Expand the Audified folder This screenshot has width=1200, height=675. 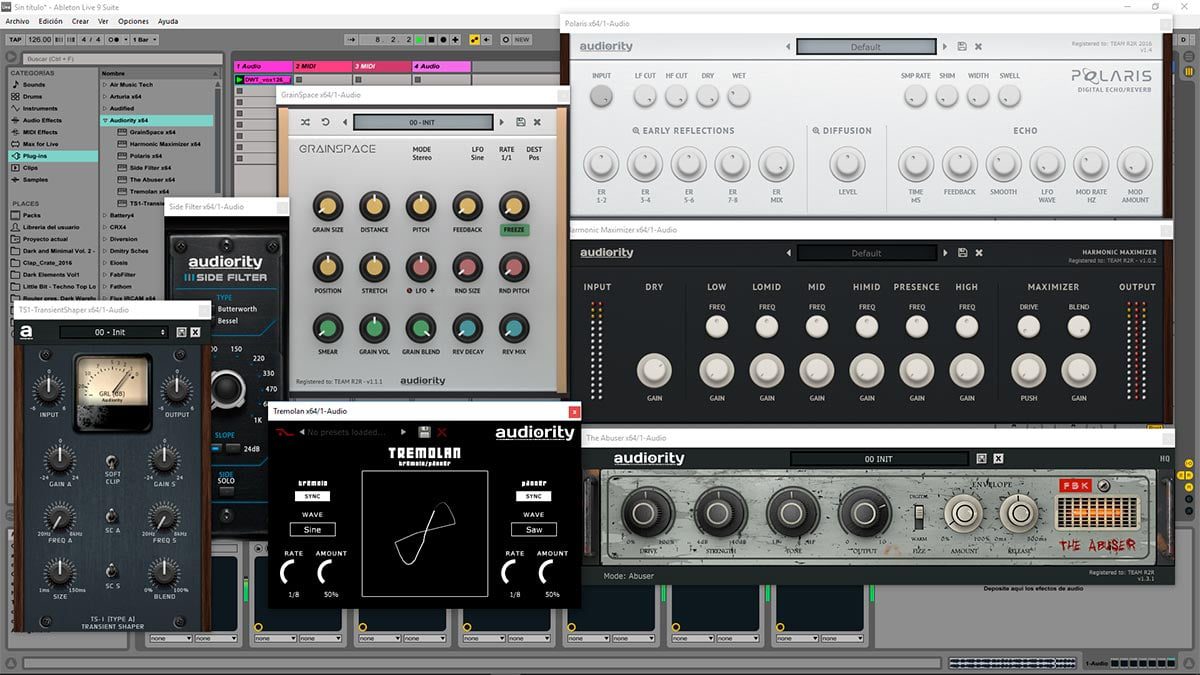(103, 109)
